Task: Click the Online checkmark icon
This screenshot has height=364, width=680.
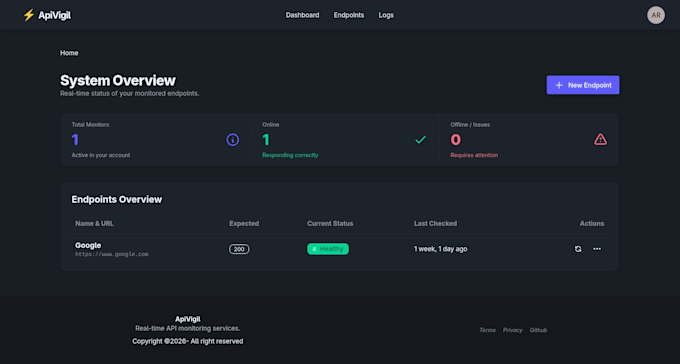Action: click(x=420, y=140)
